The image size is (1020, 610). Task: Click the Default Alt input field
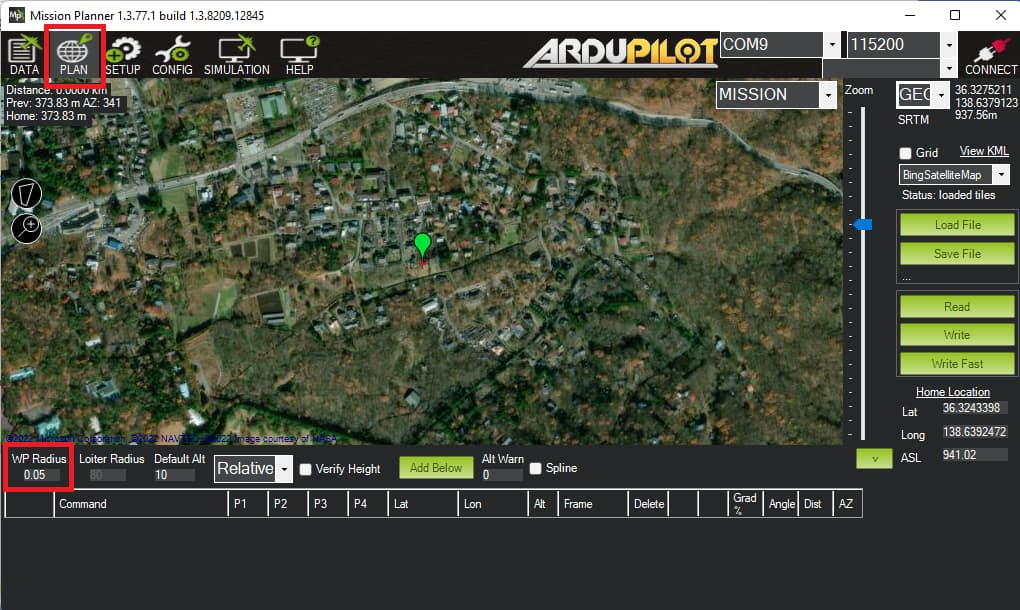[174, 475]
